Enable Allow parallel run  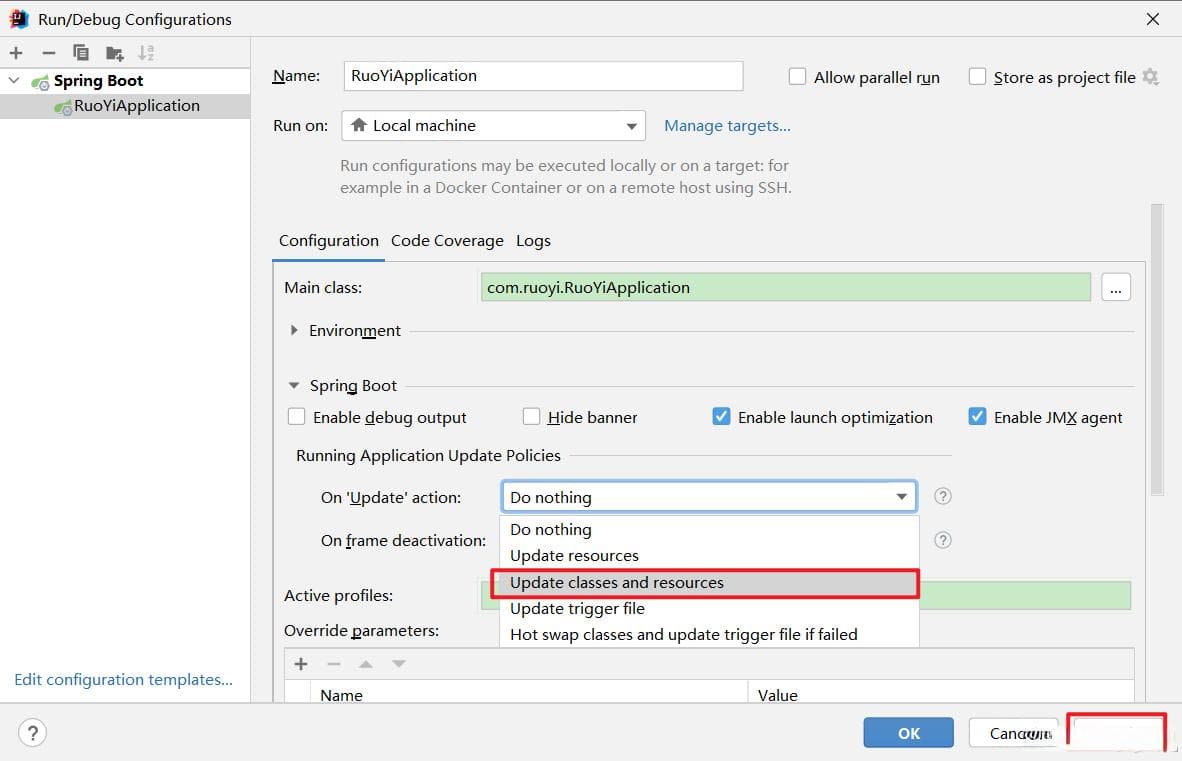797,77
